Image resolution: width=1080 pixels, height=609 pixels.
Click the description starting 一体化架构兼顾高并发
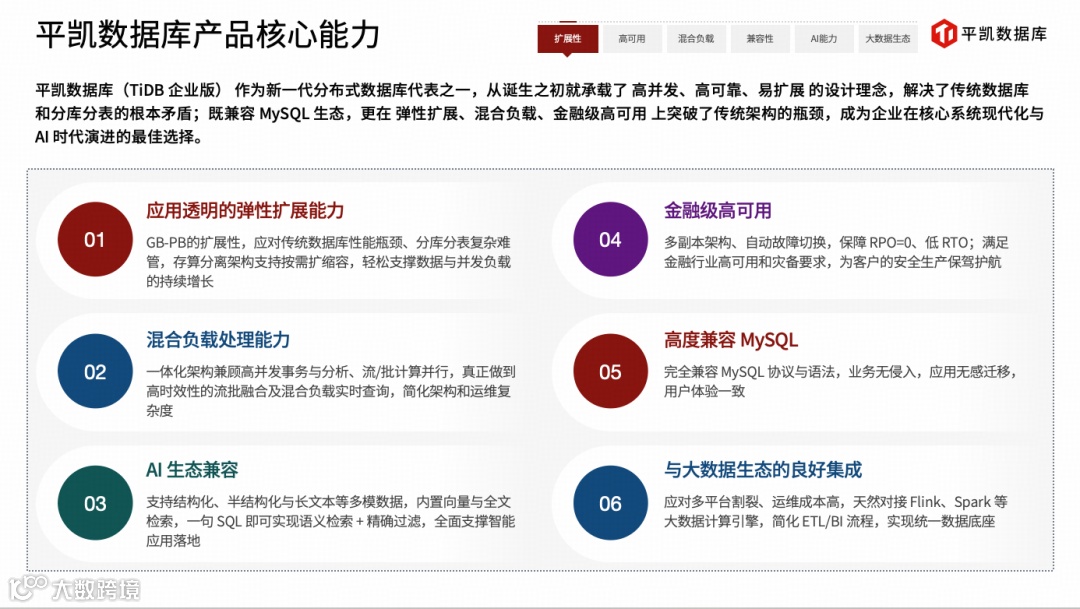coord(331,391)
